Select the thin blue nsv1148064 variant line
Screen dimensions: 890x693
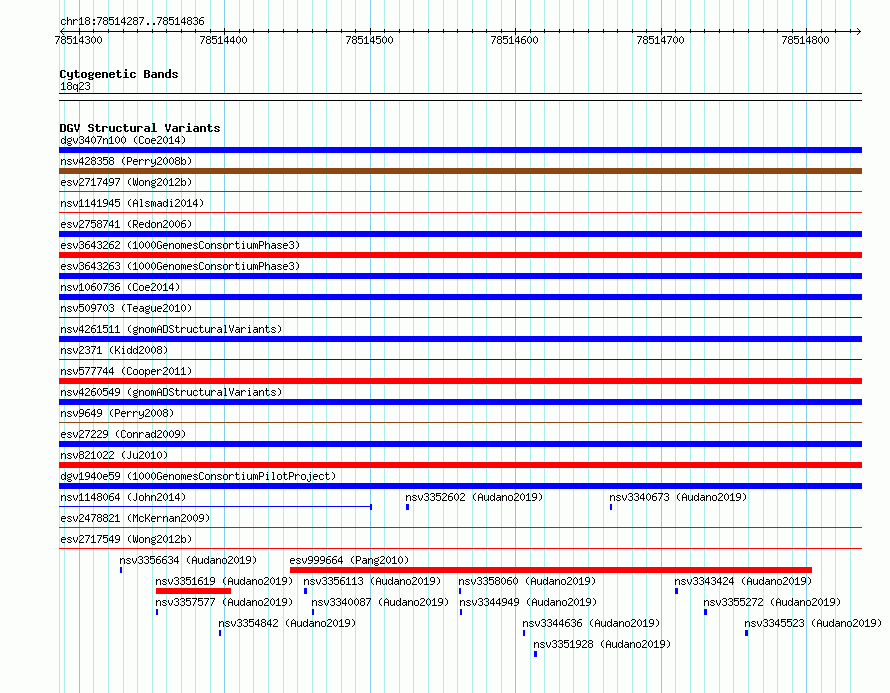(216, 506)
